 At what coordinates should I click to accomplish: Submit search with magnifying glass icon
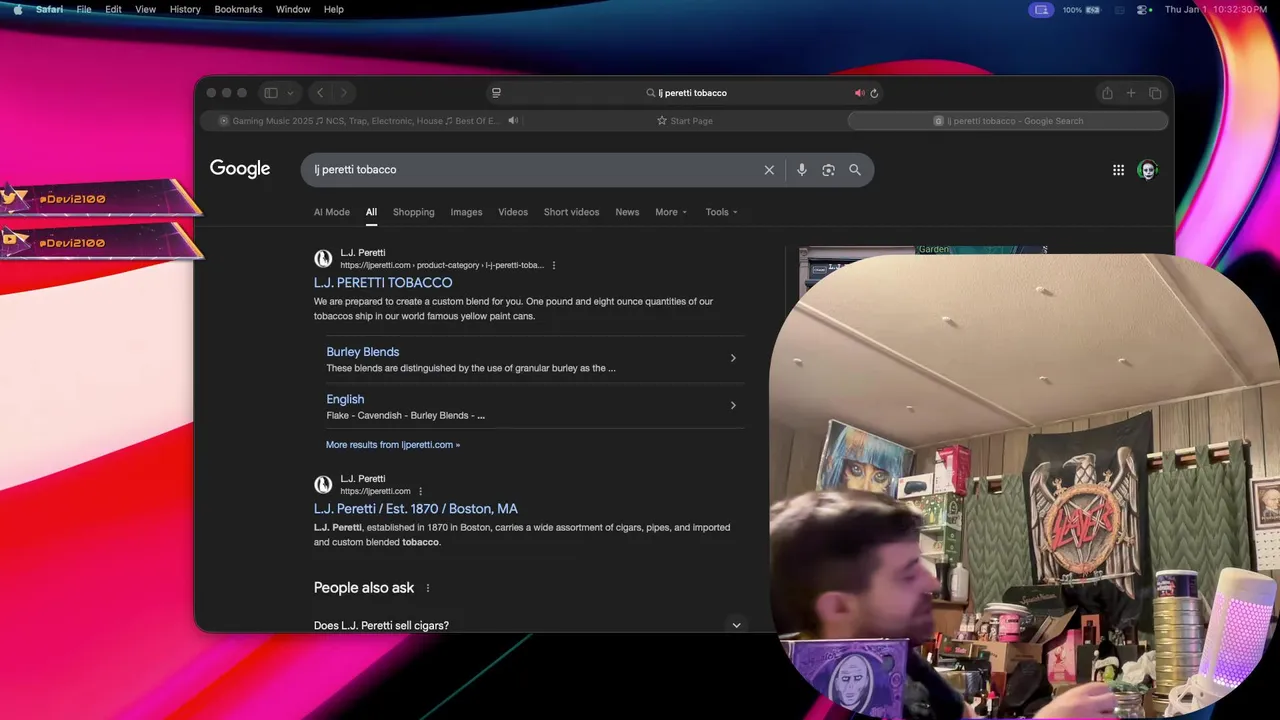point(855,170)
